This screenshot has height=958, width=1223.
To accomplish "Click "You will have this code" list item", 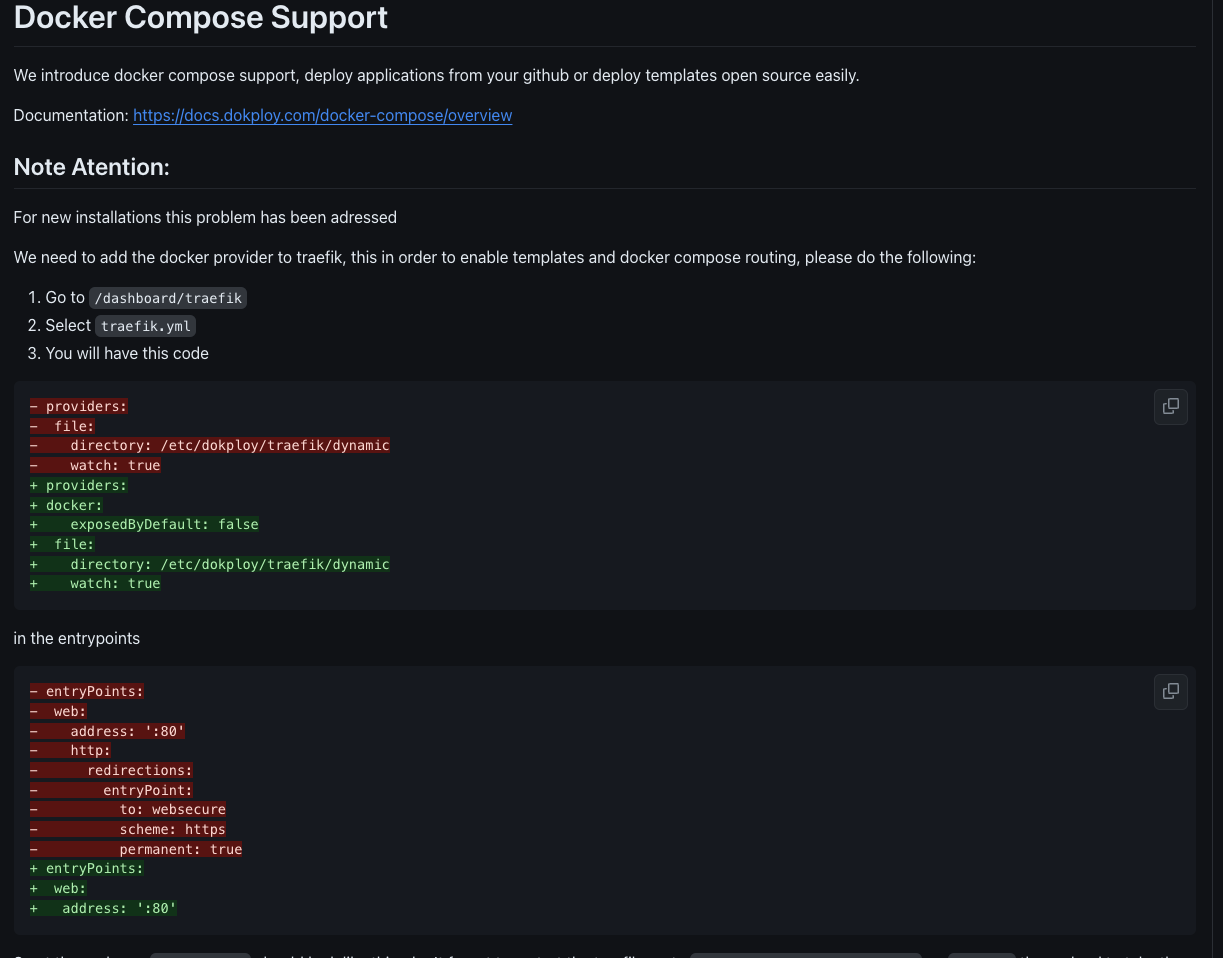I will pos(127,353).
